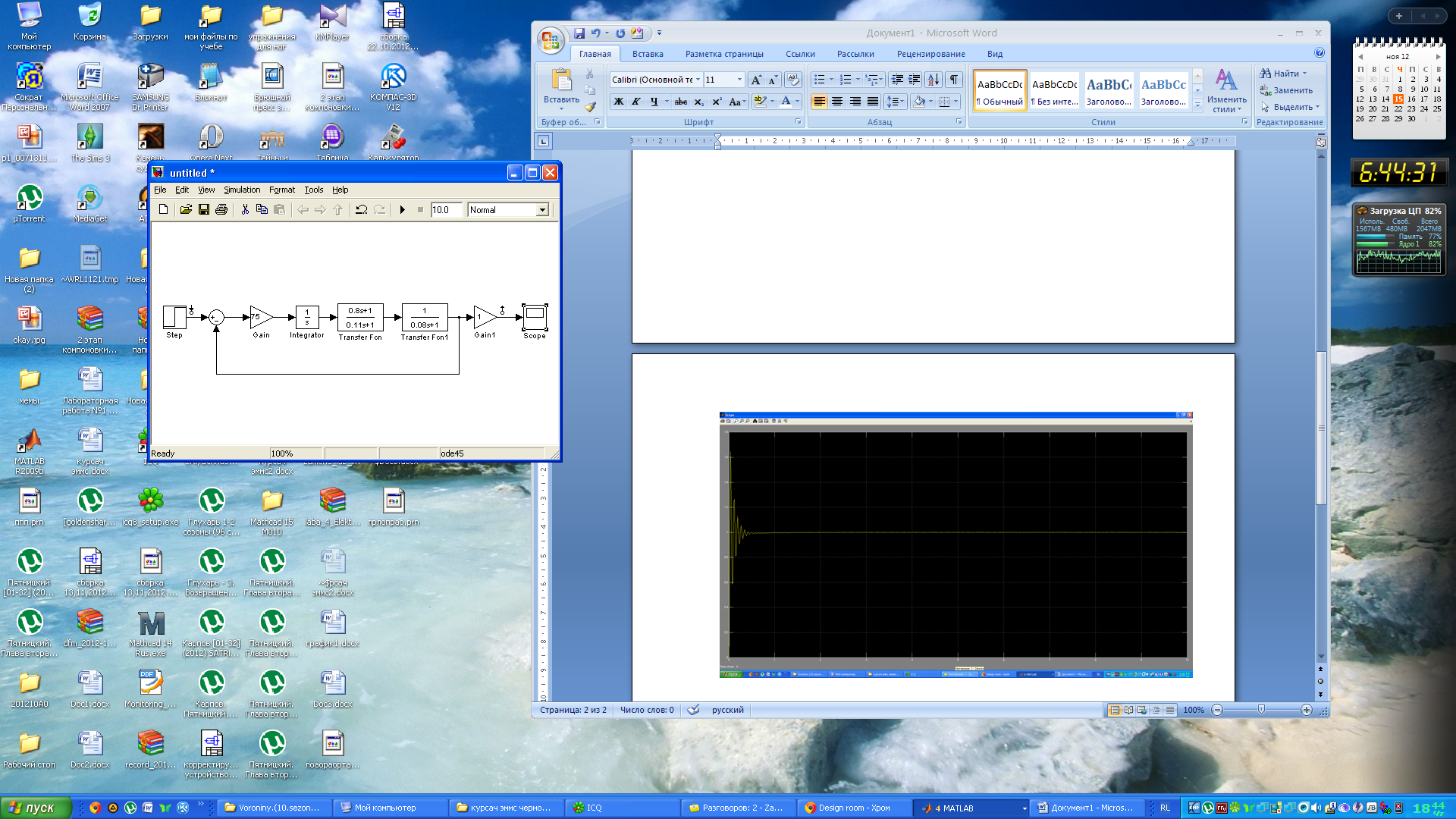Image resolution: width=1456 pixels, height=819 pixels.
Task: Click the simulation stop time field 10.0
Action: [x=446, y=210]
